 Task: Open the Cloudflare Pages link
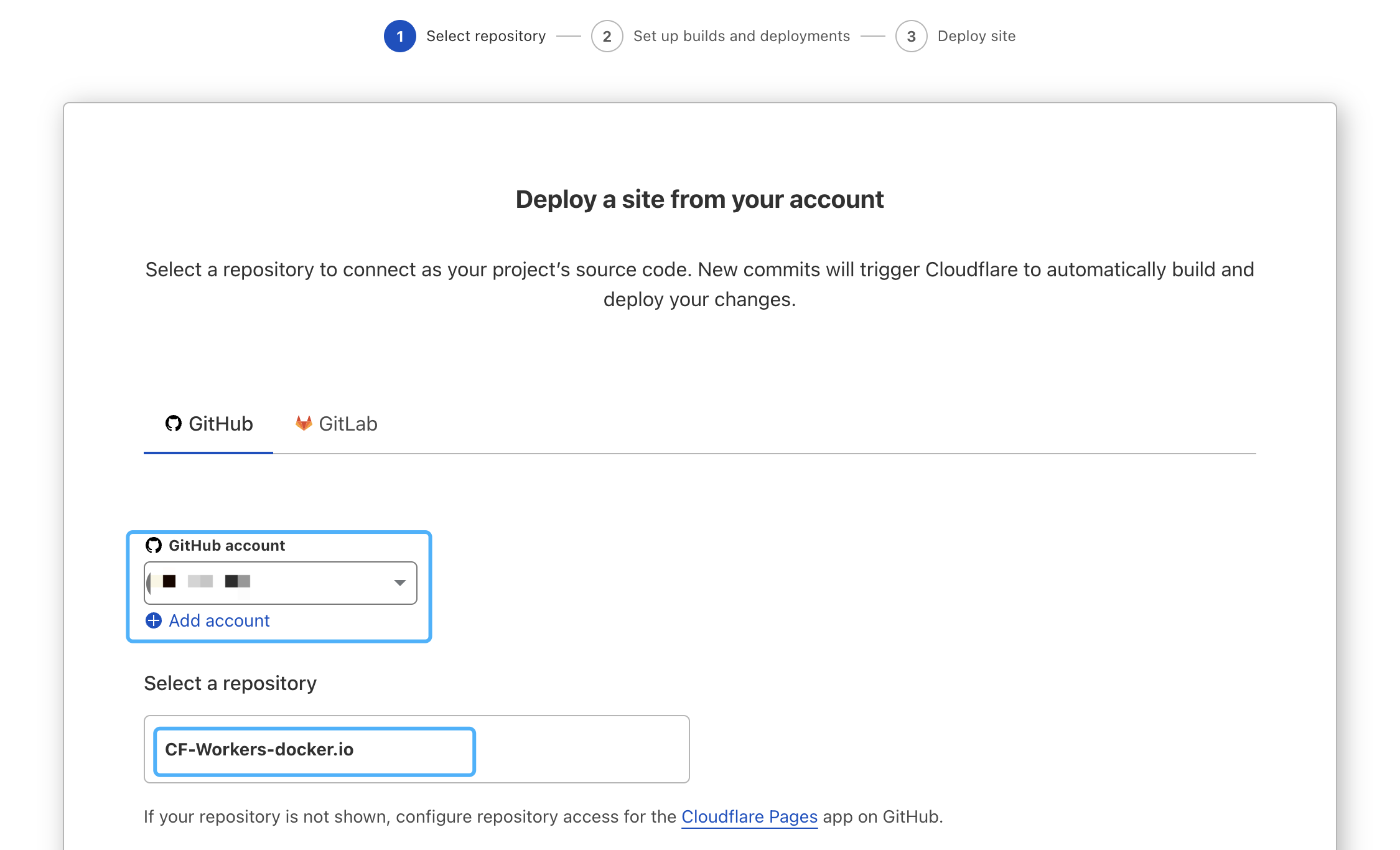pyautogui.click(x=749, y=816)
